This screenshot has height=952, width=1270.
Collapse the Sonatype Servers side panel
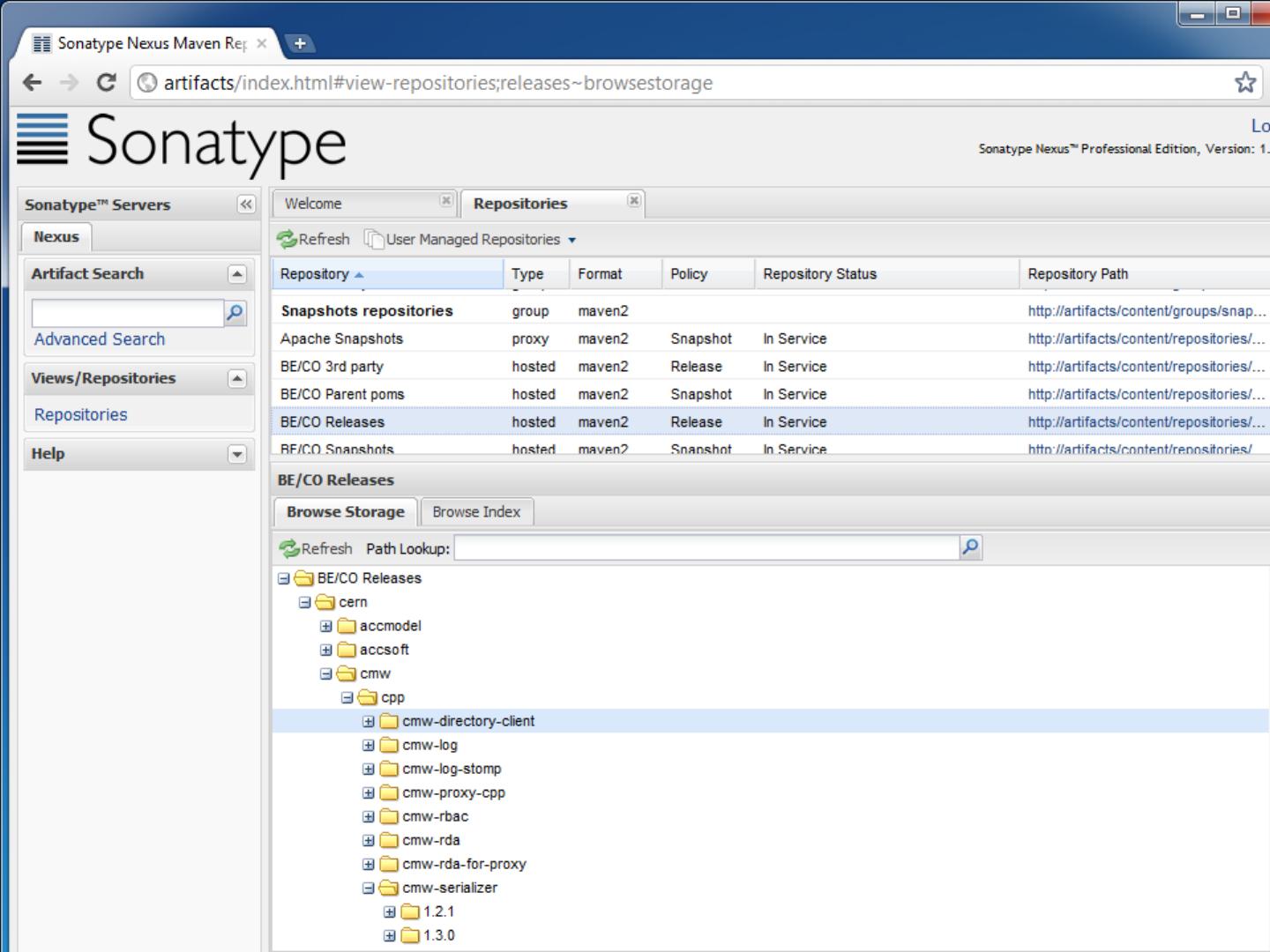tap(246, 205)
